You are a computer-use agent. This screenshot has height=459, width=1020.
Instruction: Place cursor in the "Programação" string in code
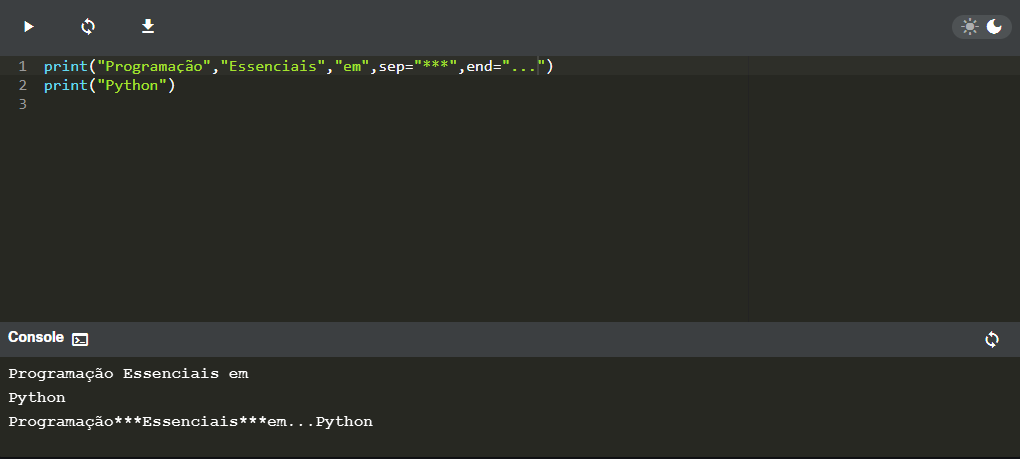(154, 66)
